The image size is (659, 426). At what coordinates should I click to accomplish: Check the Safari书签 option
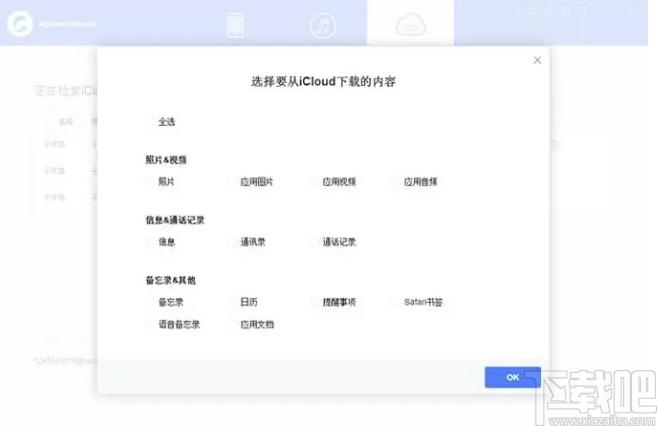(x=396, y=302)
